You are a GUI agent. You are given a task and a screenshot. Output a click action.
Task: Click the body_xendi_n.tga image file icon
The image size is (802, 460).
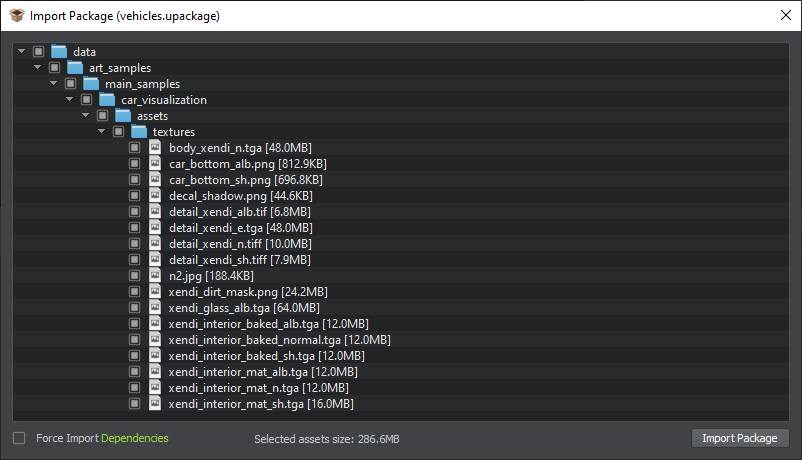tap(155, 147)
